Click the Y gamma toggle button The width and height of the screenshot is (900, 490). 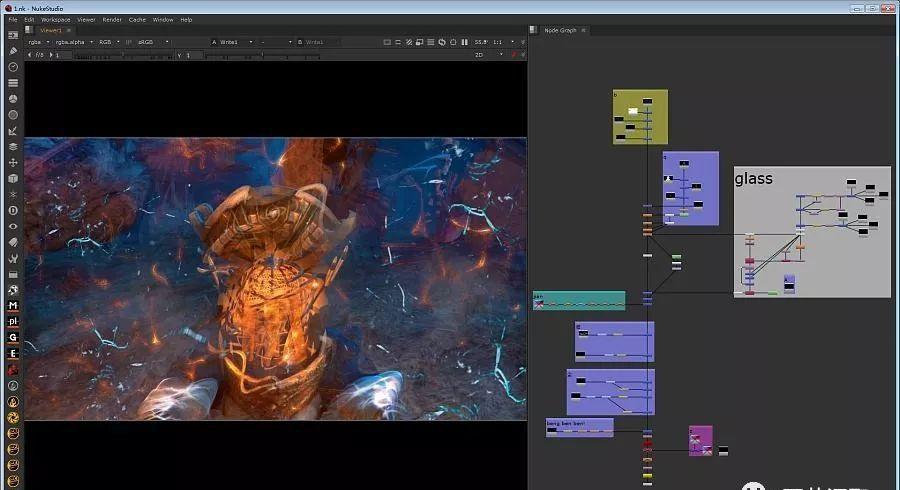tap(180, 55)
